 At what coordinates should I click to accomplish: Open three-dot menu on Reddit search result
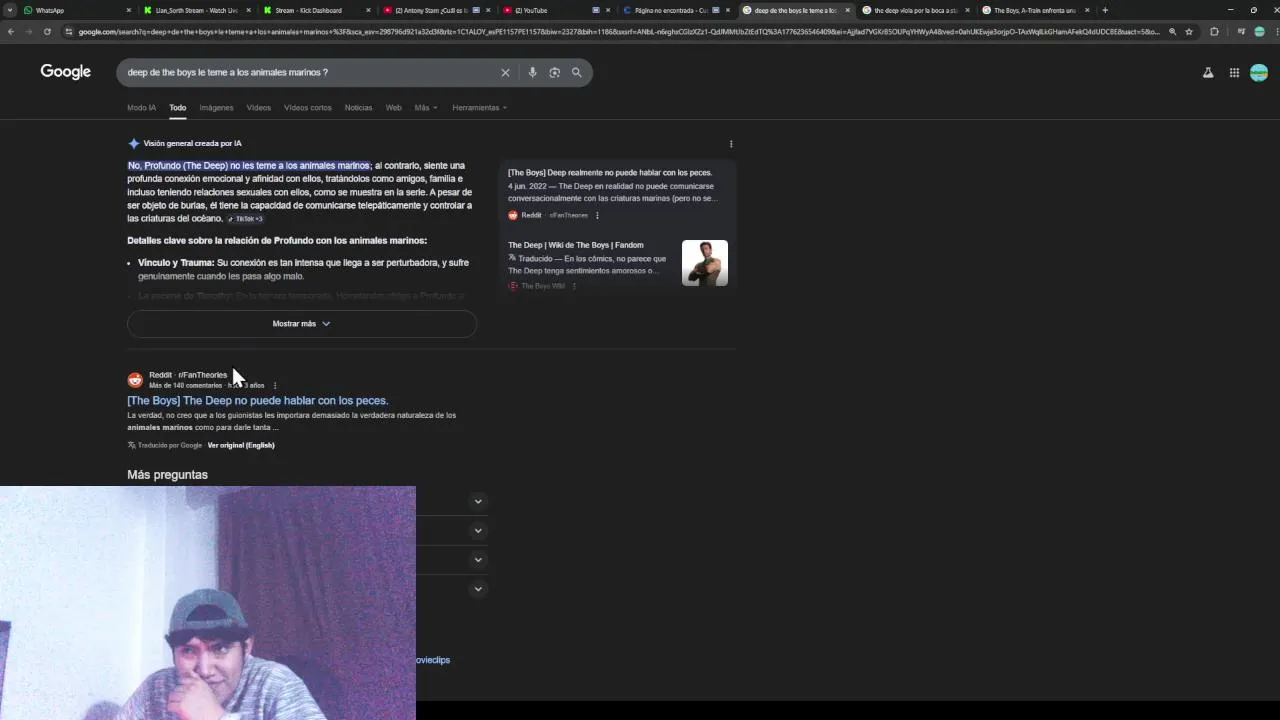pos(275,385)
